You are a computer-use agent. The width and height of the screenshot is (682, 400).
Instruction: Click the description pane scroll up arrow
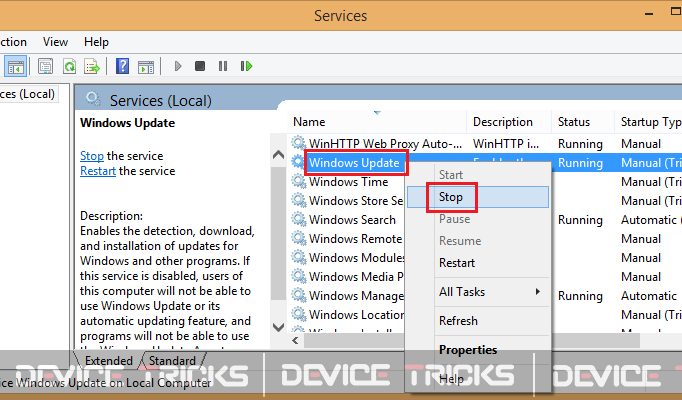pyautogui.click(x=278, y=155)
